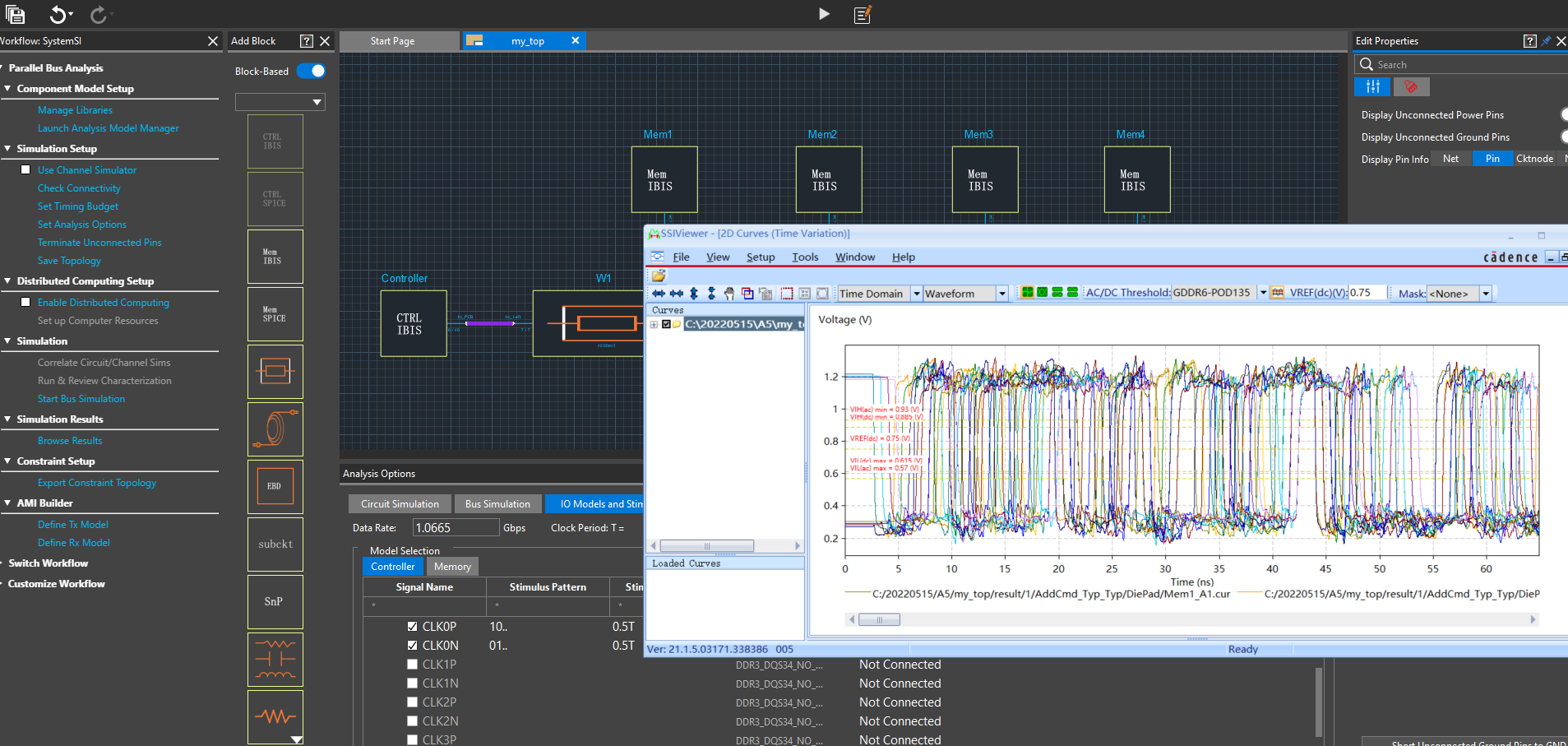Switch to the Memory model selection tab
Viewport: 1568px width, 746px height.
452,567
